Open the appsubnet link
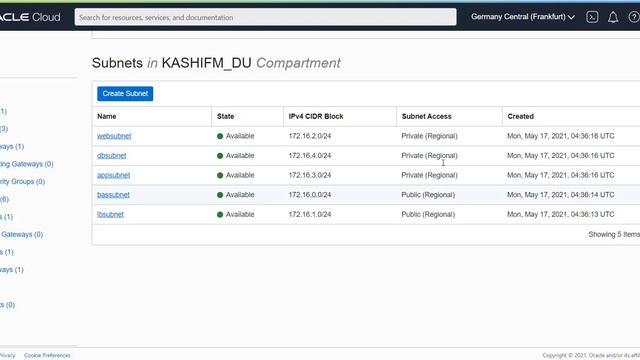Screen dimensions: 640x360 click(x=113, y=175)
